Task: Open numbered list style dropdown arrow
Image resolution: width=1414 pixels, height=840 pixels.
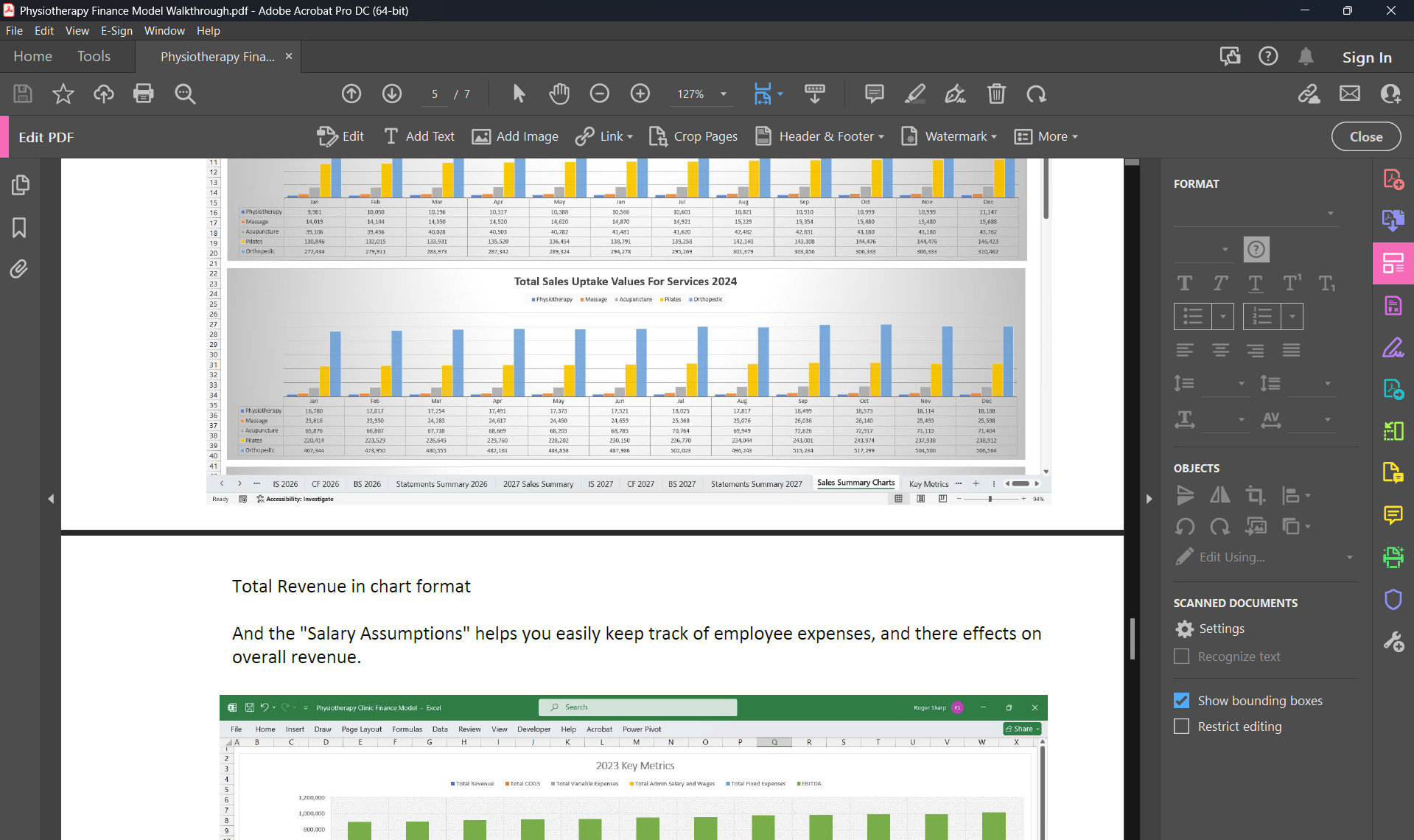Action: pyautogui.click(x=1292, y=317)
